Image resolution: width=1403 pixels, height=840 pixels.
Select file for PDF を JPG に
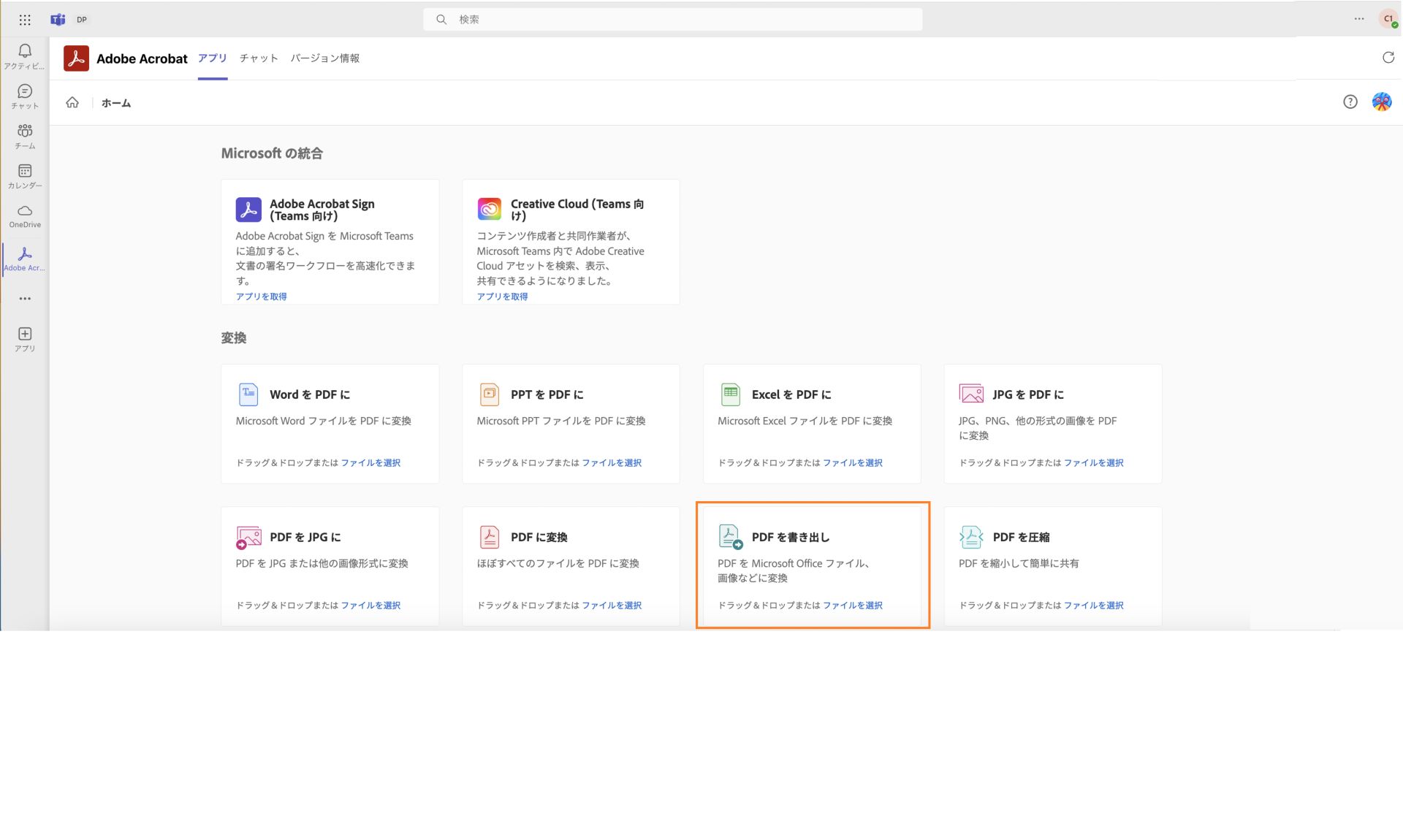pos(370,606)
